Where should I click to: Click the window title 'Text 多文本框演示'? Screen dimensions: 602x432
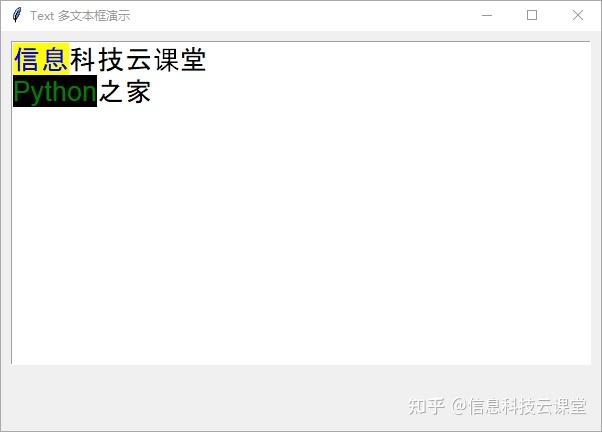tap(80, 16)
